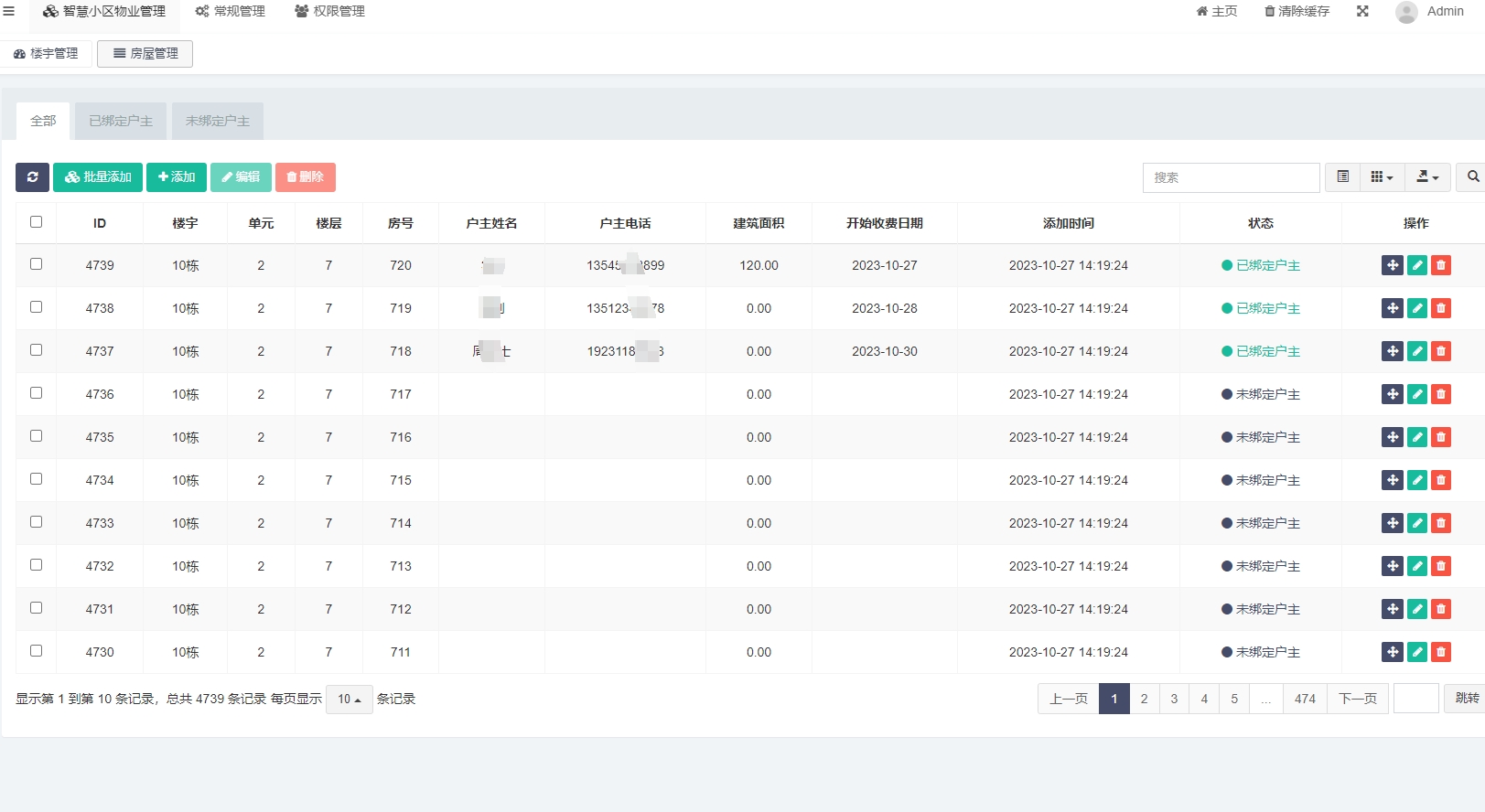This screenshot has width=1485, height=812.
Task: Click the fullscreen expand icon
Action: click(1362, 11)
